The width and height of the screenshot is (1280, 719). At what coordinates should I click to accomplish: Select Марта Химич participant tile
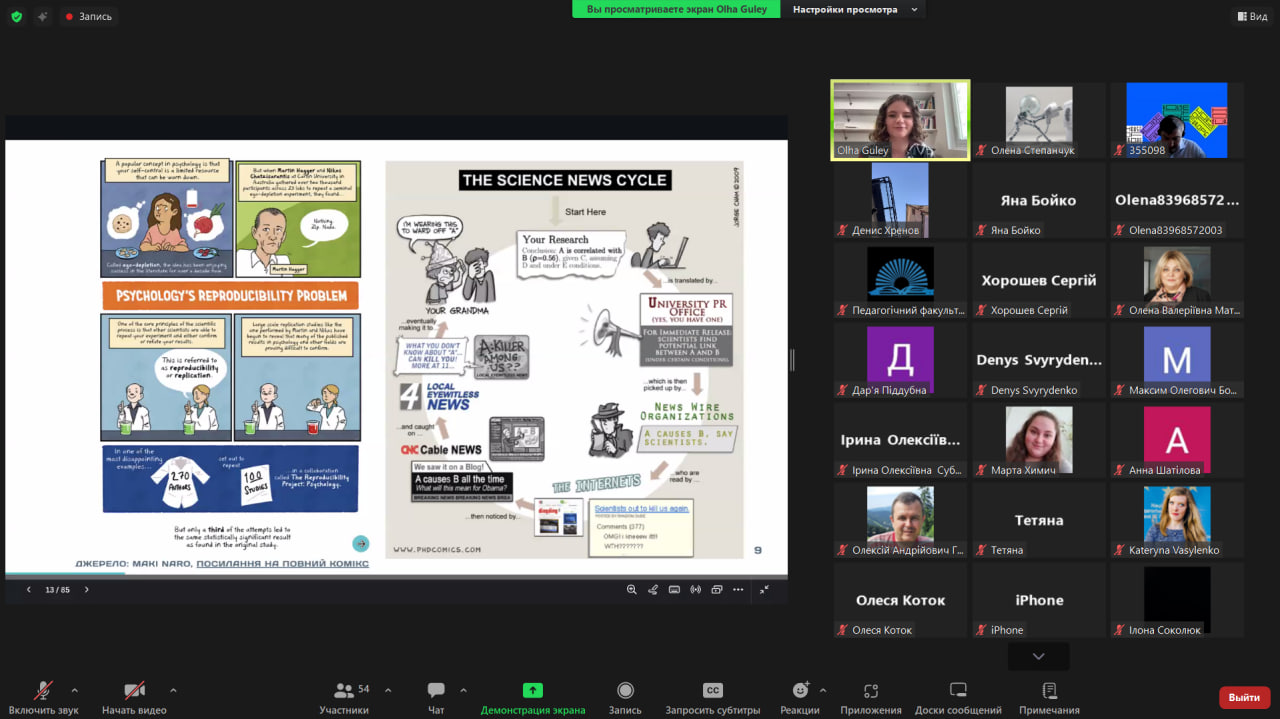(1039, 440)
